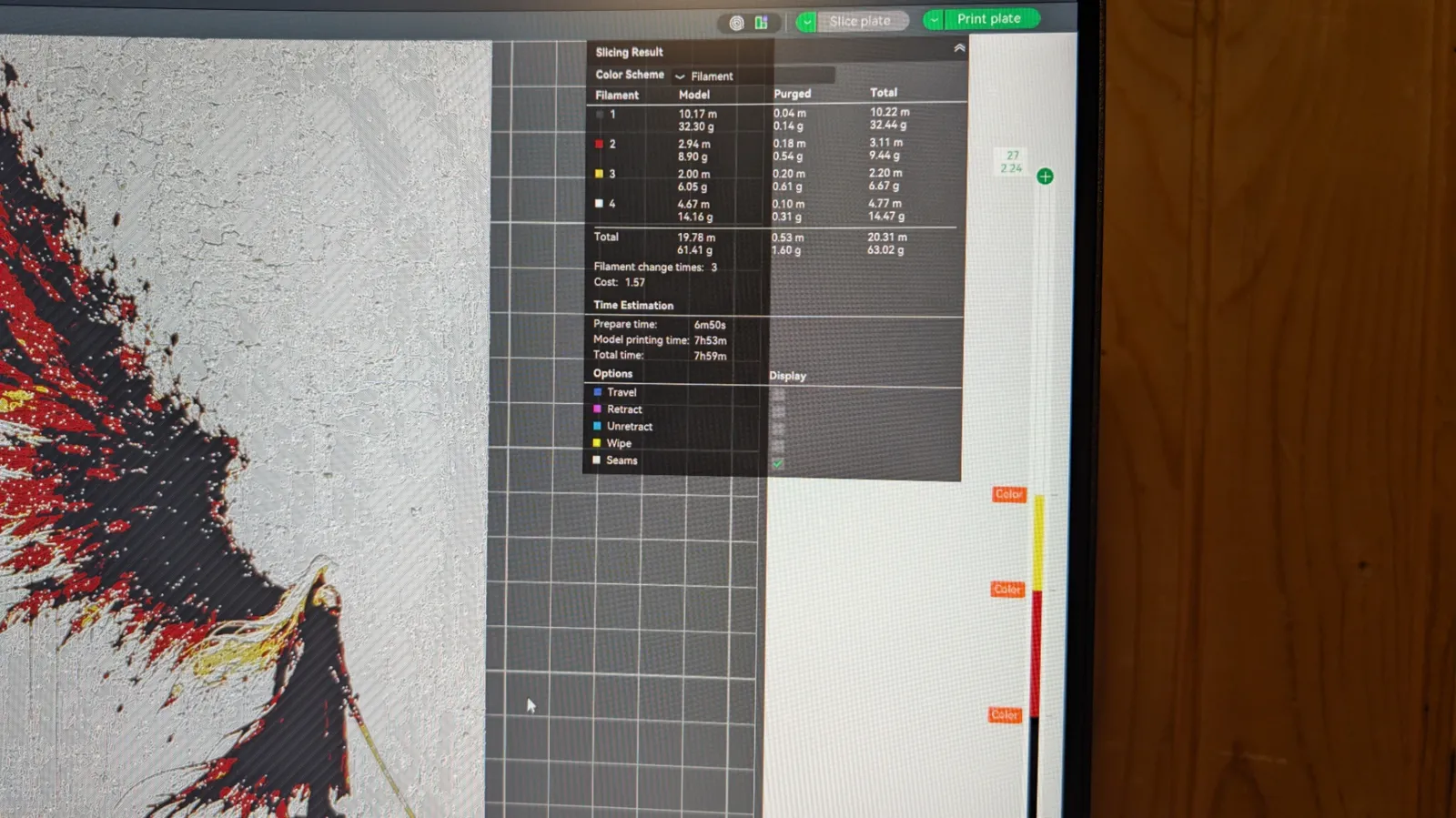Click the dark swatch of filament 1
This screenshot has width=1456, height=818.
[x=600, y=115]
